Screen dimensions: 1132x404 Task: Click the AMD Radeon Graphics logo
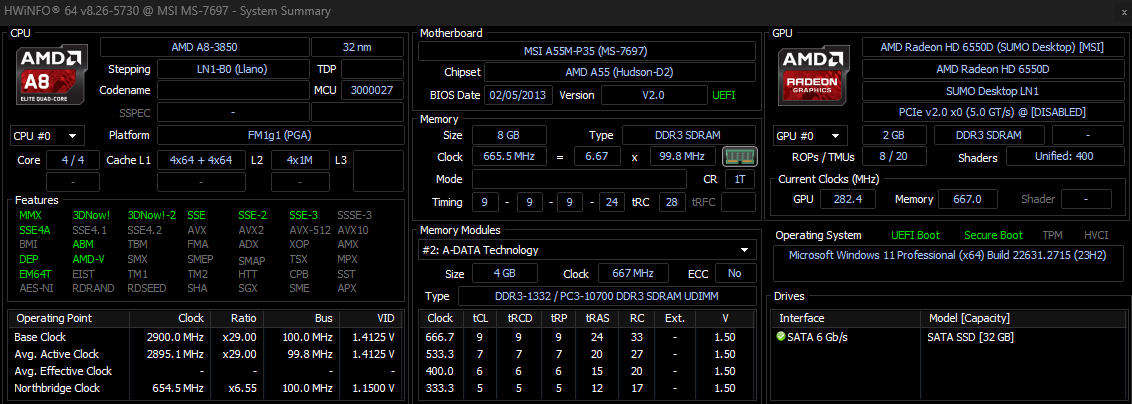tap(814, 75)
